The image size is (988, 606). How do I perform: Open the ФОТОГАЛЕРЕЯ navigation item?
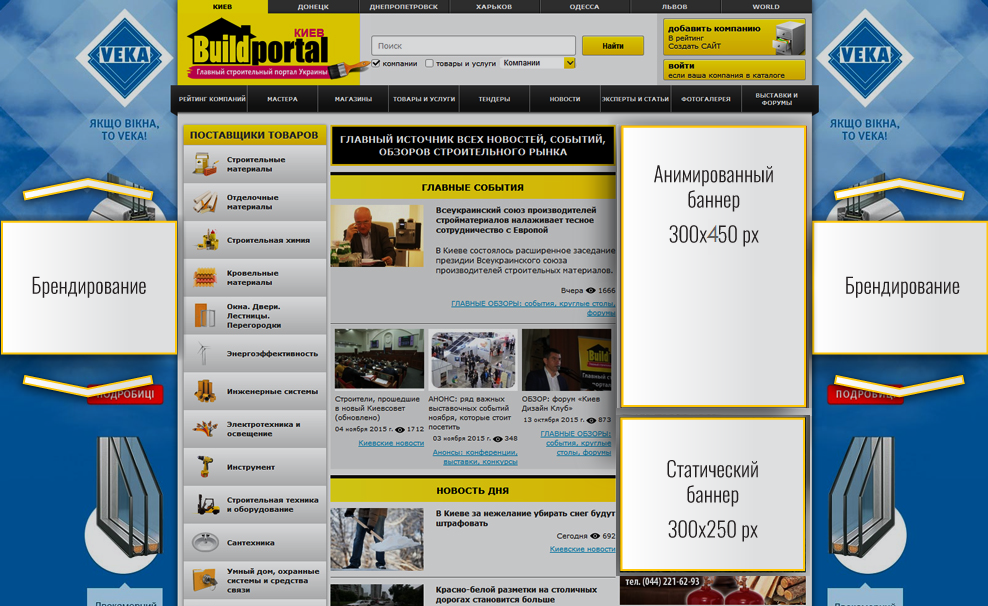[706, 99]
